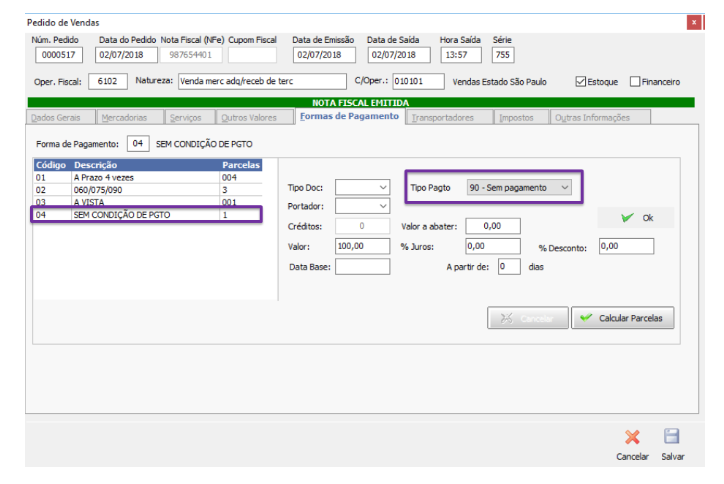Click the Nota Fiscal (NFe) field
Viewport: 724px width, 484px height.
click(x=191, y=55)
